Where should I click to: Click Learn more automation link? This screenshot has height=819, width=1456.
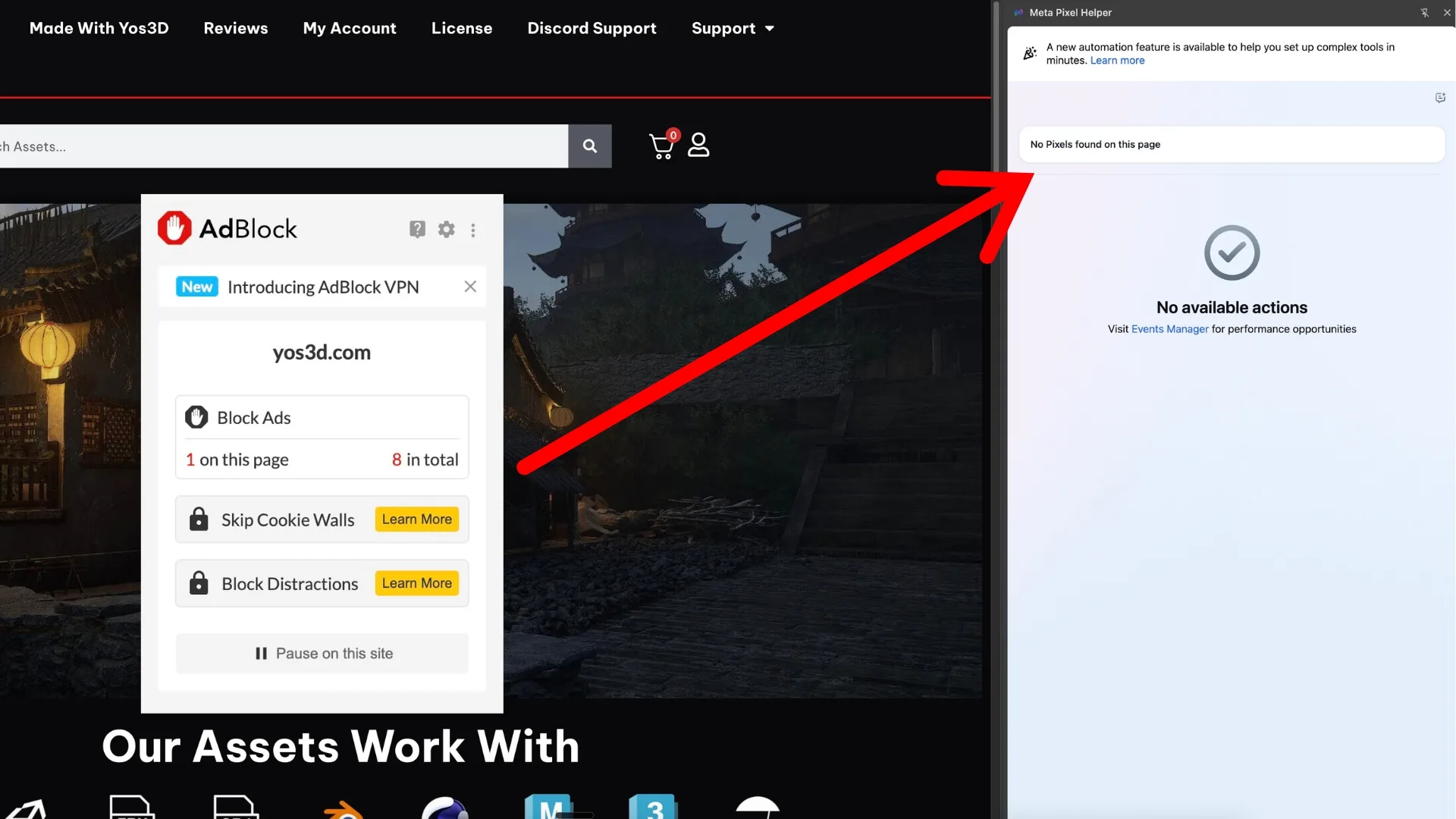coord(1117,61)
